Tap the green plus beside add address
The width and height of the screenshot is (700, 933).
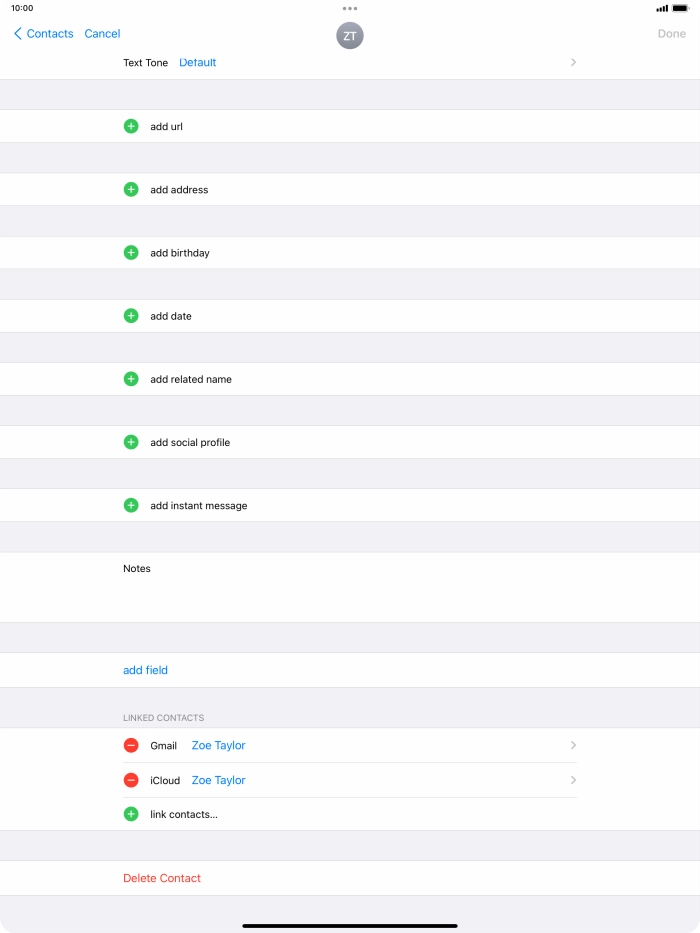(x=131, y=190)
